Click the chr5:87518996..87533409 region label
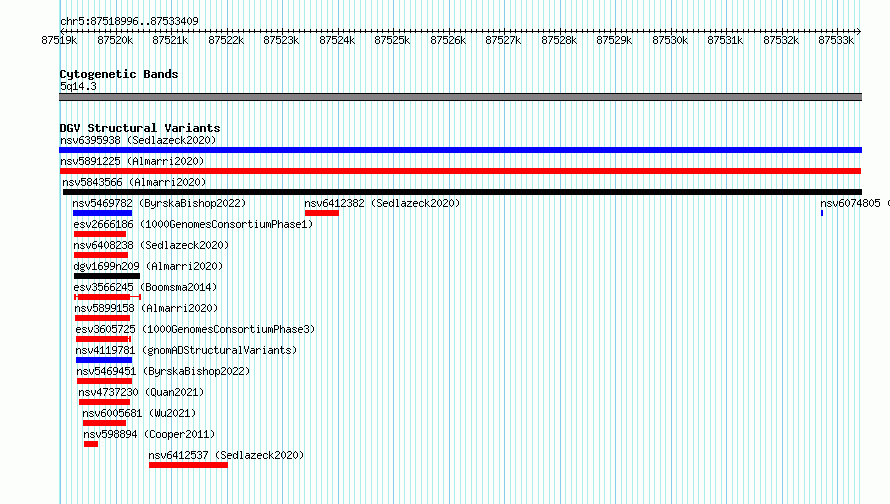 pos(129,21)
